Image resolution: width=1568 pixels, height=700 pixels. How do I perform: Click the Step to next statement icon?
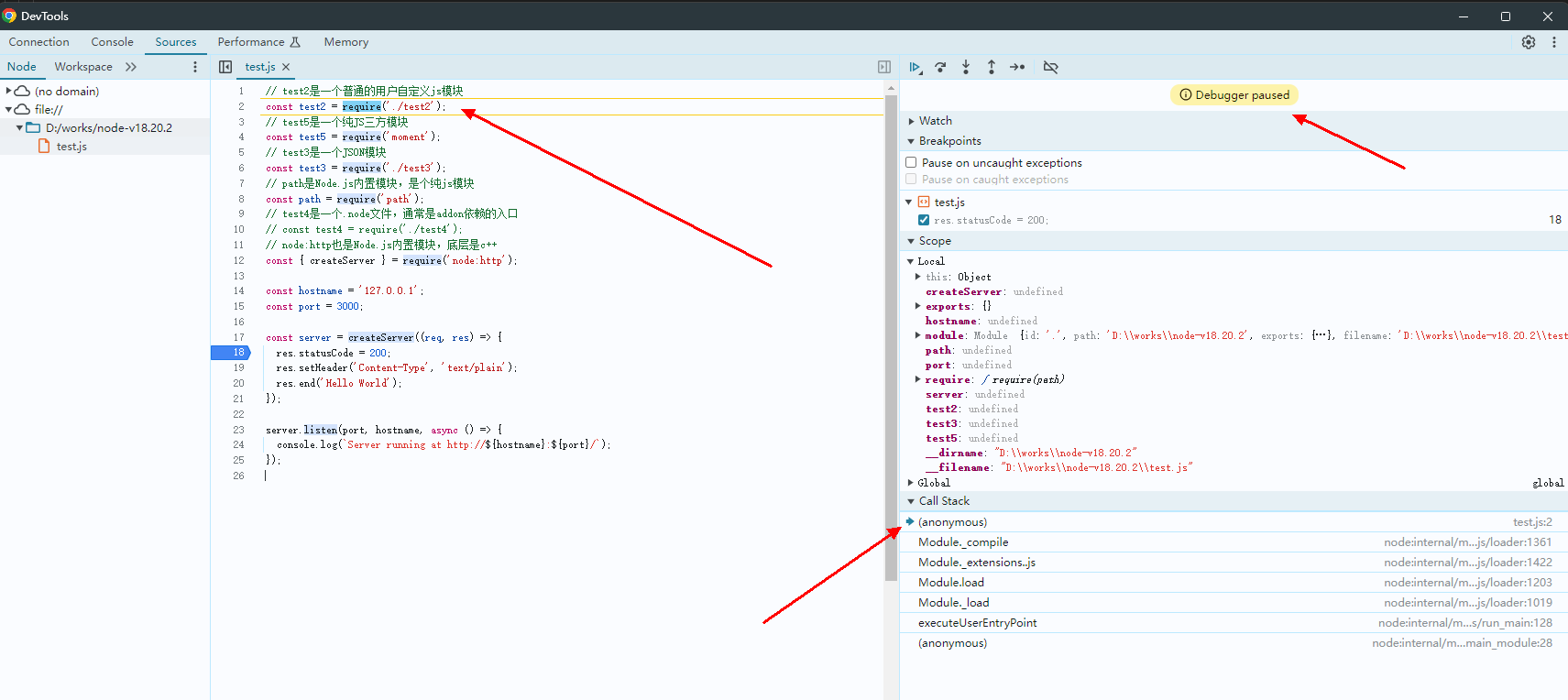pos(1017,67)
